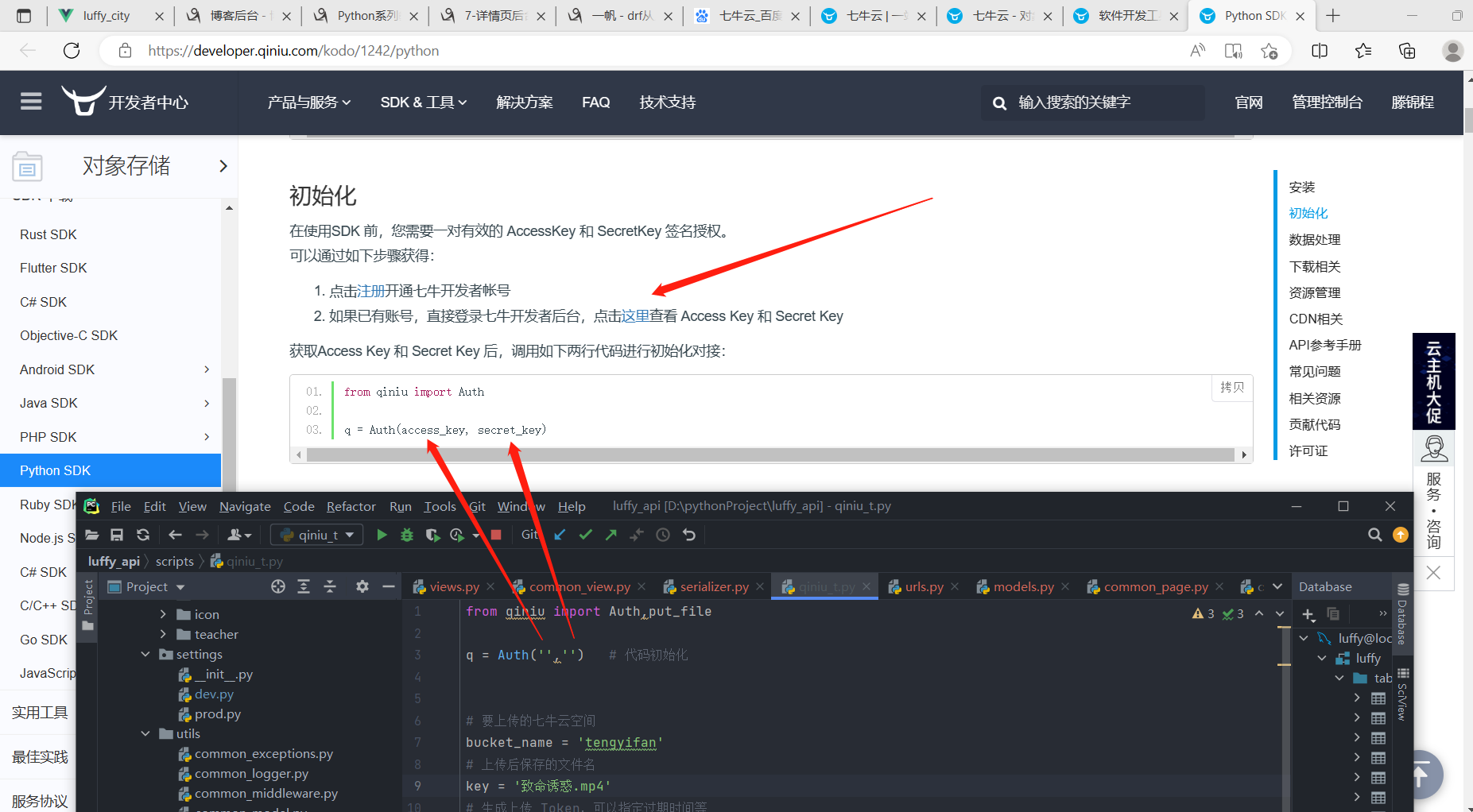1473x812 pixels.
Task: Copy code with 拷贝 button
Action: pos(1232,387)
